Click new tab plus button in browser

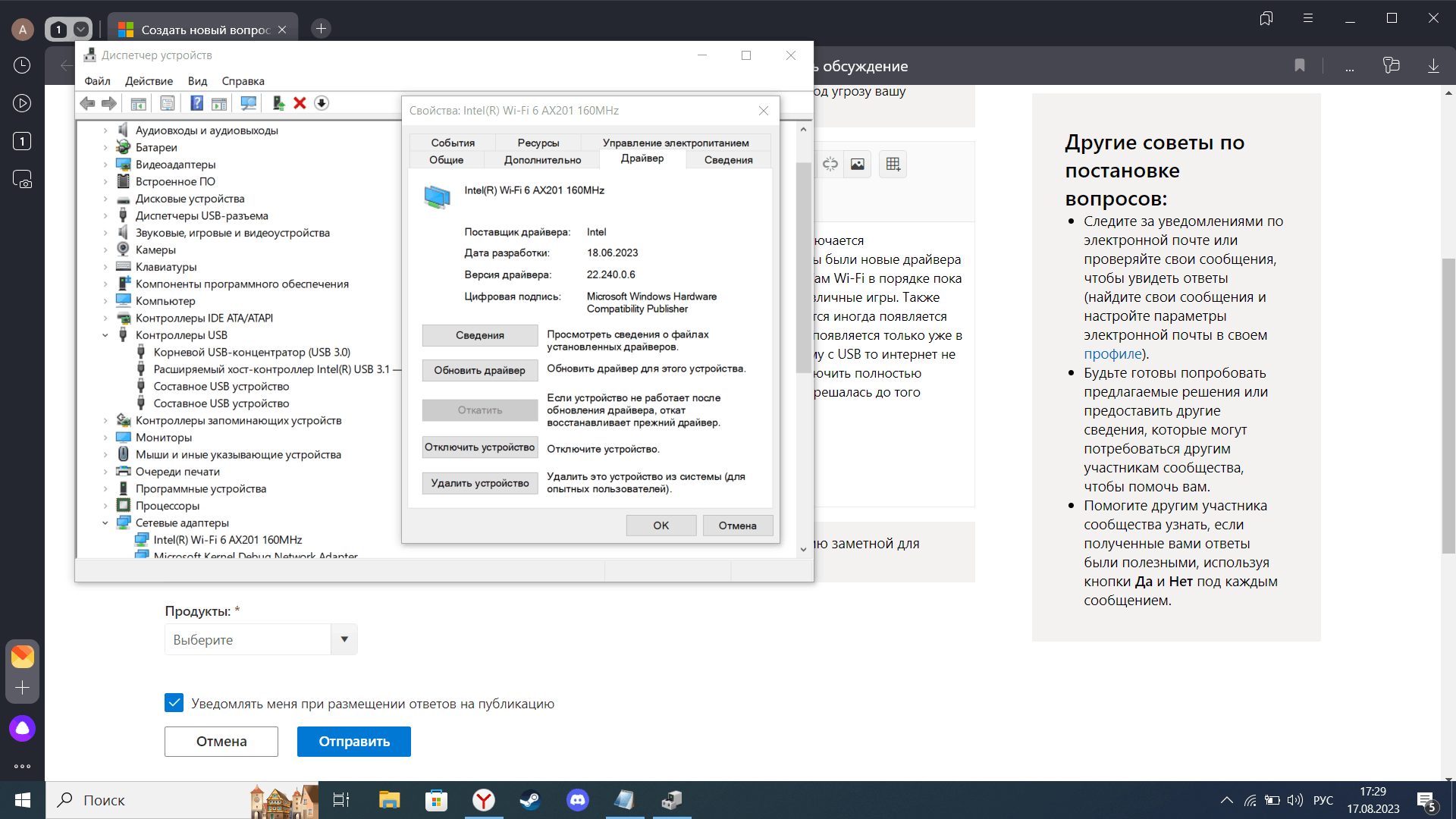[322, 29]
